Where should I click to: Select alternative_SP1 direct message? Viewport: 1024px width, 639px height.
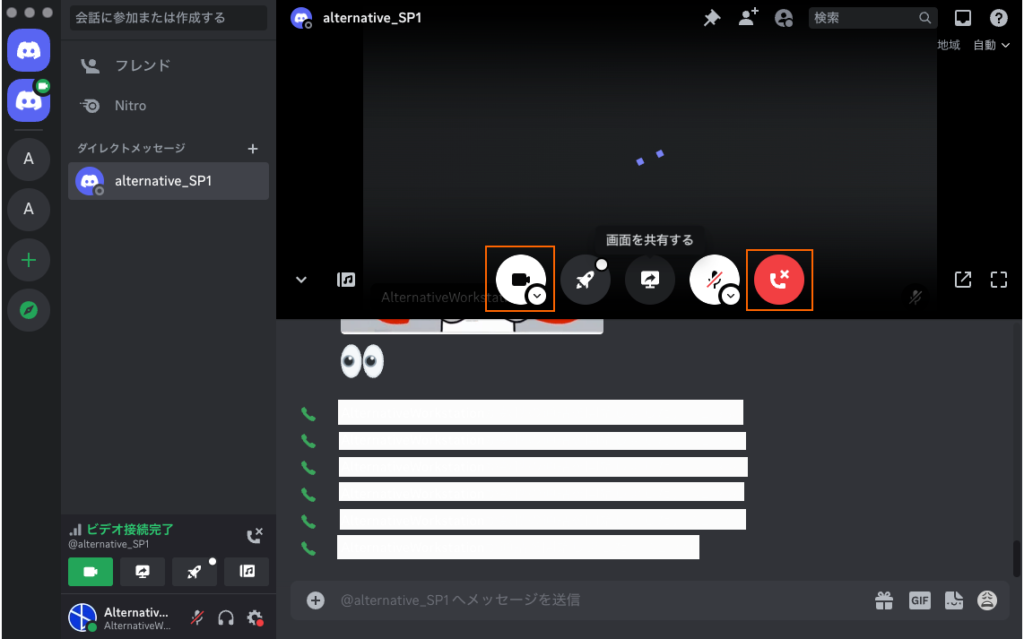pyautogui.click(x=163, y=181)
